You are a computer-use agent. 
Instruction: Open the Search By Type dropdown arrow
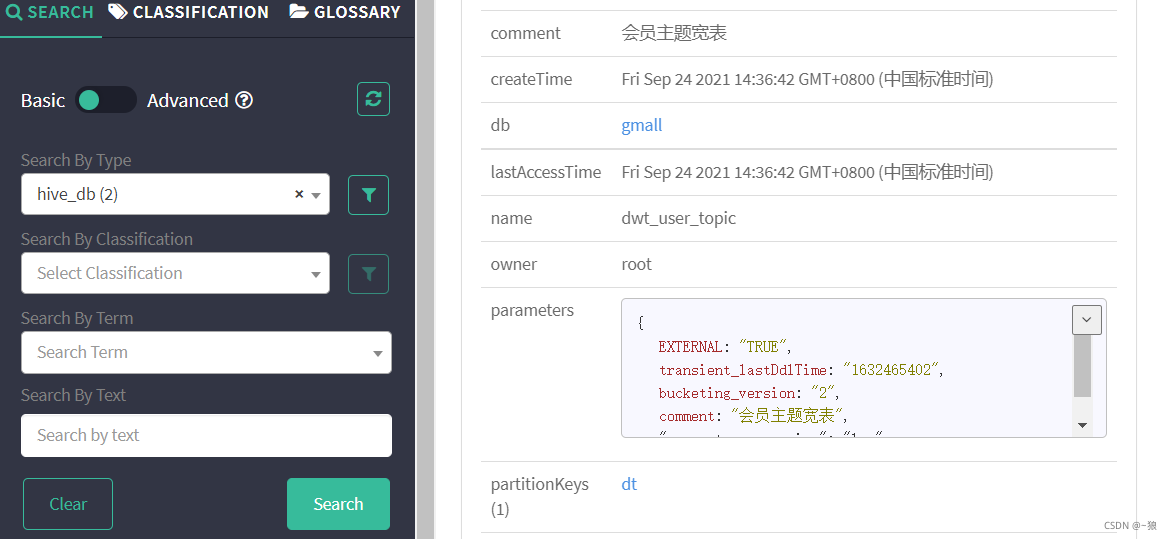[316, 195]
